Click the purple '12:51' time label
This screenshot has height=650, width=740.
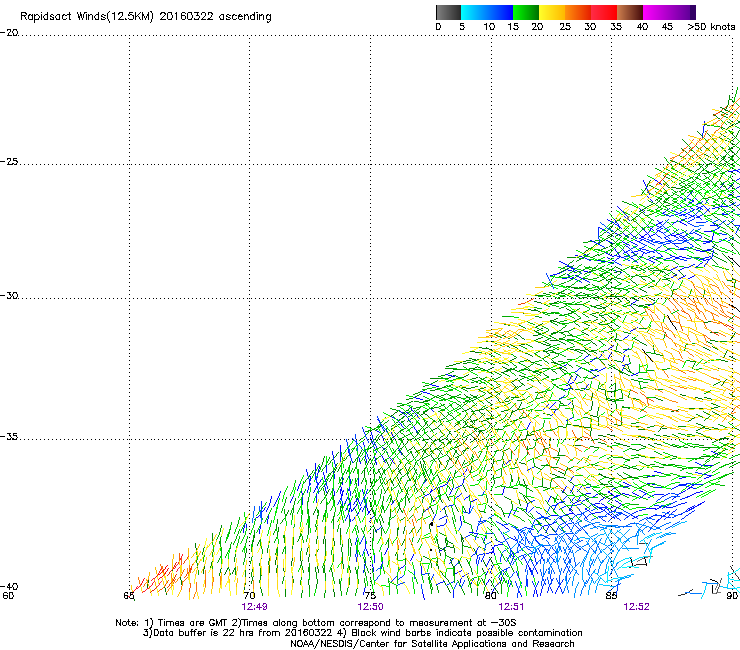pos(512,607)
